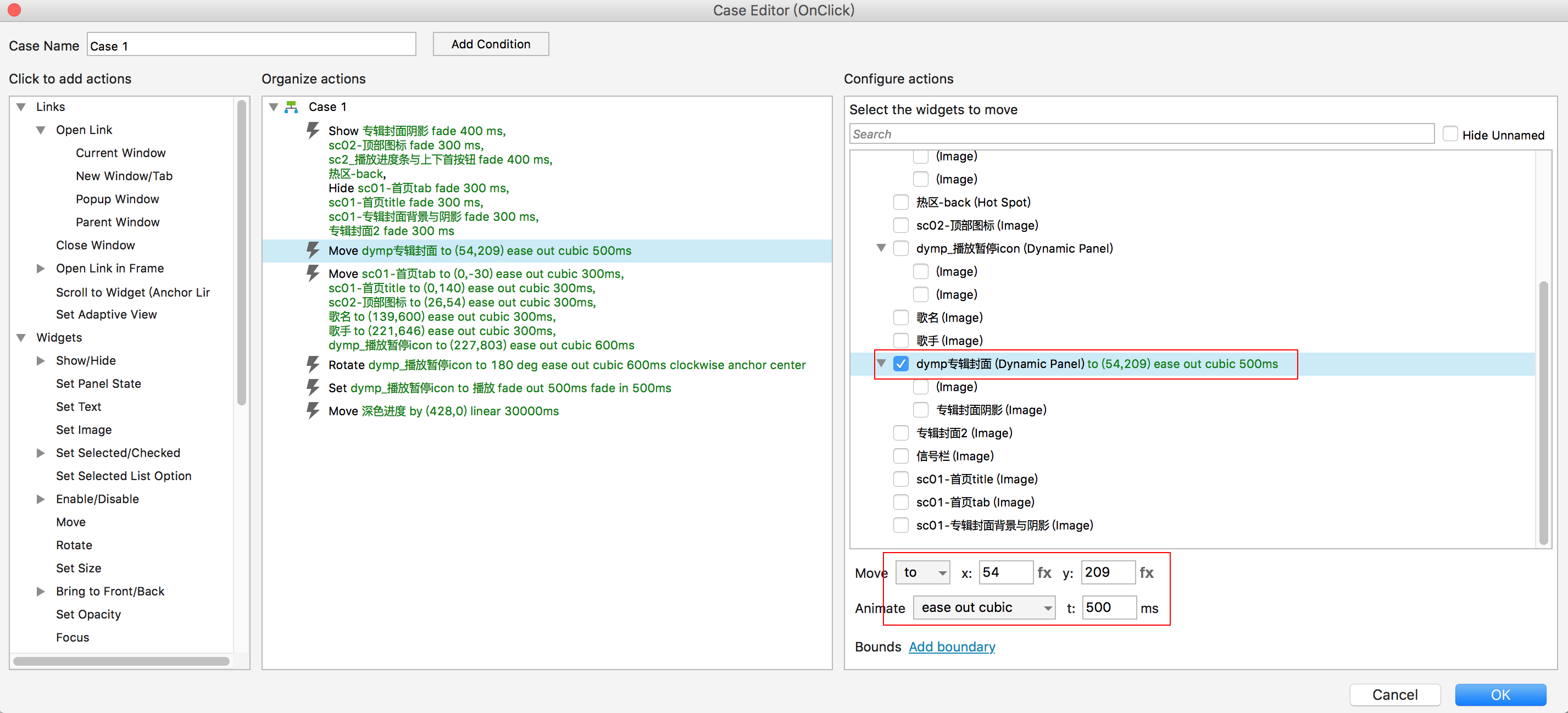Click the lightning icon beside Show action

[x=313, y=130]
